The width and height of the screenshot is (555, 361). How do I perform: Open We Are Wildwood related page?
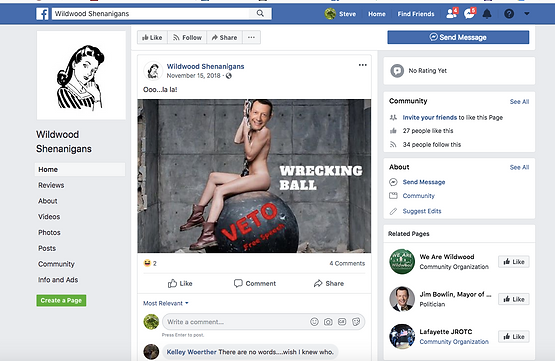click(447, 257)
